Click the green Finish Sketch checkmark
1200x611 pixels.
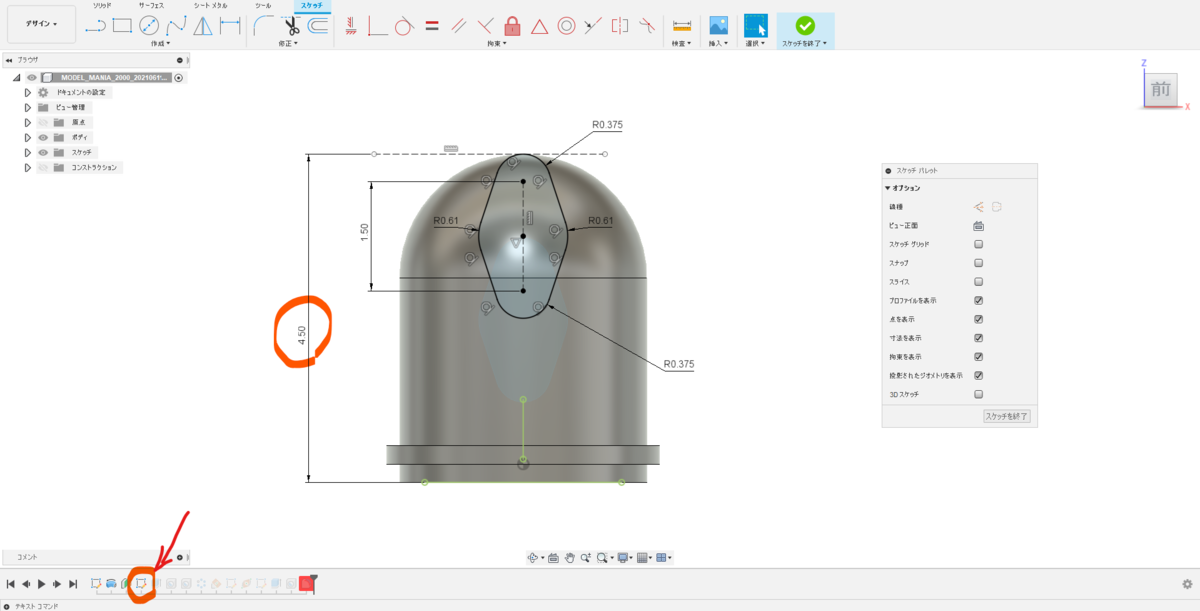pos(805,26)
